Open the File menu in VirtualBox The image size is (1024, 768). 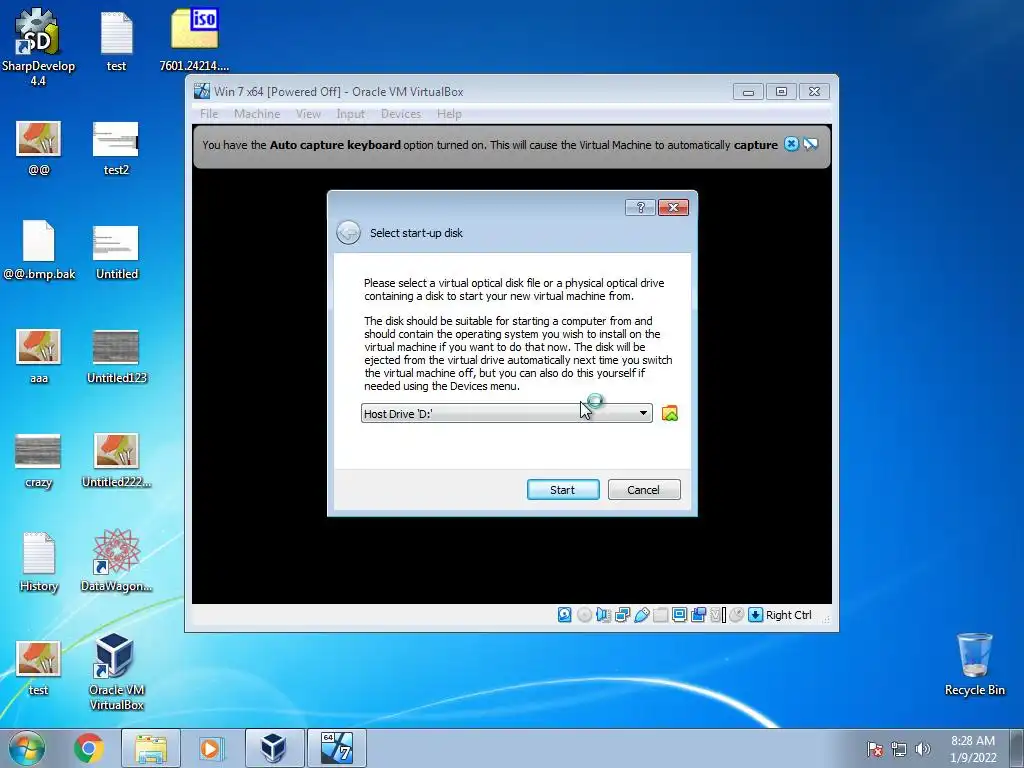tap(209, 114)
